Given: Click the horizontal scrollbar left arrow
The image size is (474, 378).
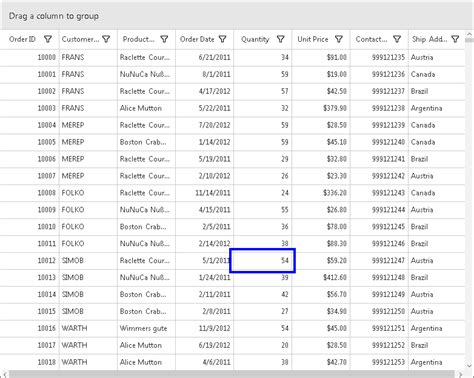Looking at the screenshot, I should (x=5, y=374).
